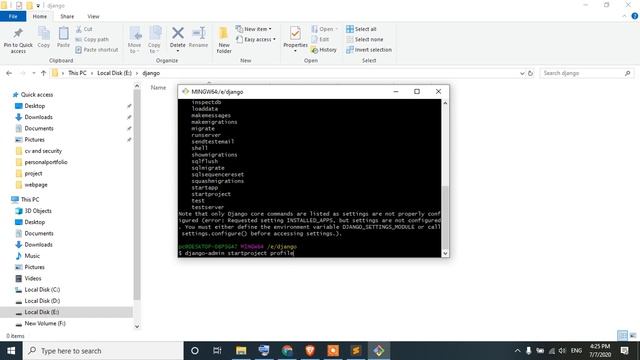Click the Git Bash taskbar icon
Viewport: 640px width, 360px height.
click(378, 351)
